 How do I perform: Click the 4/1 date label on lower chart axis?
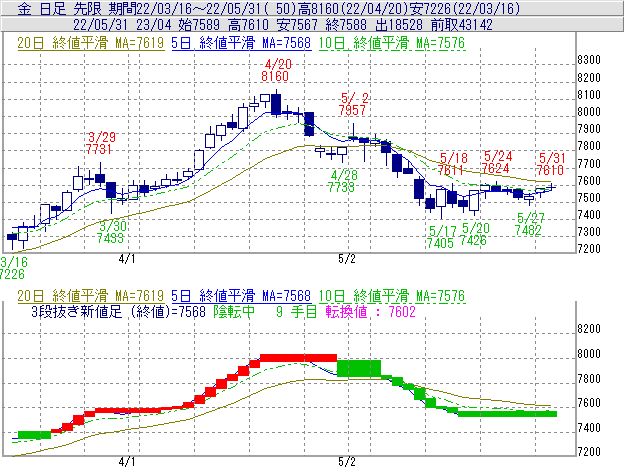(127, 462)
